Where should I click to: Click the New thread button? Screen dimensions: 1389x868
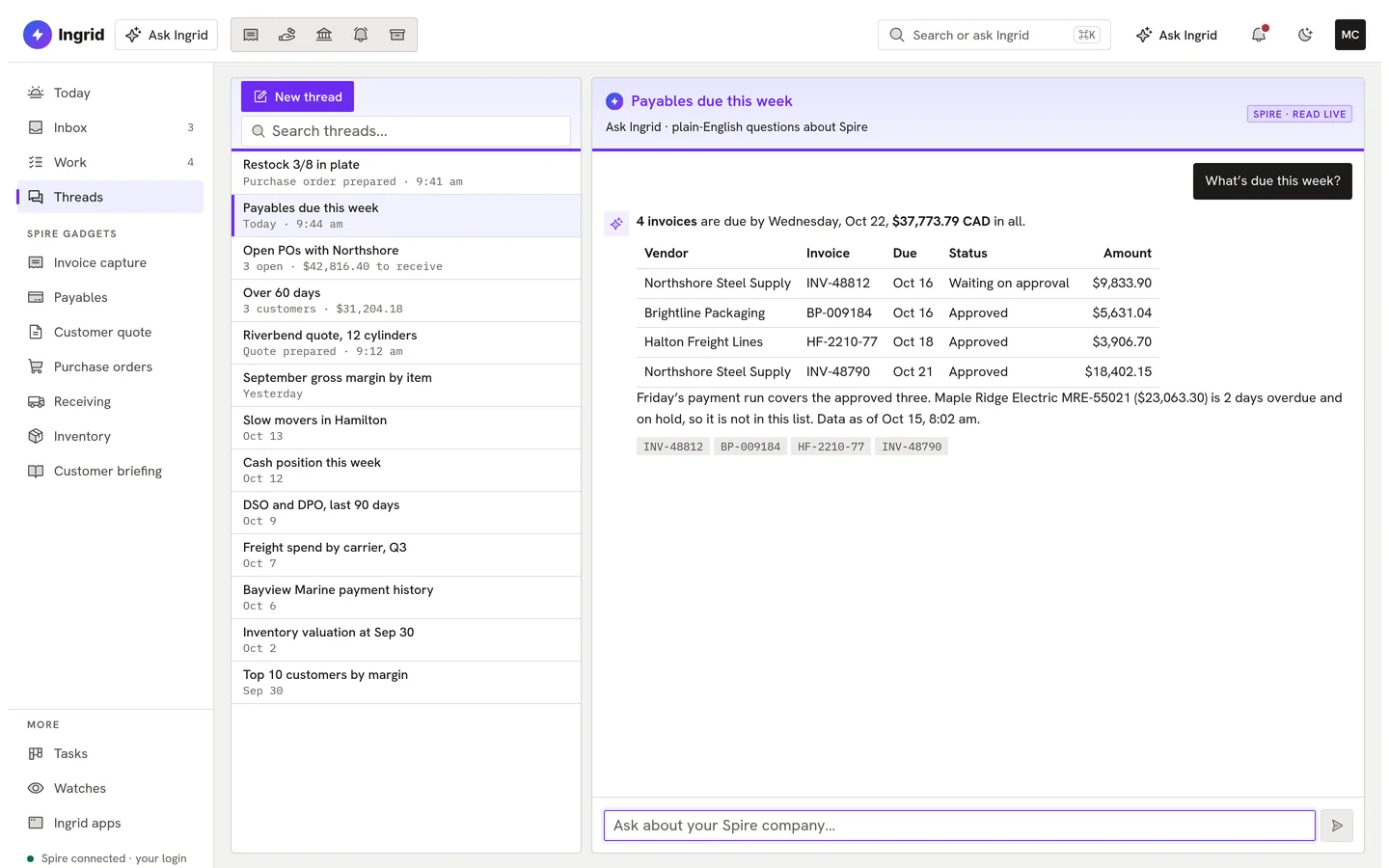tap(297, 96)
